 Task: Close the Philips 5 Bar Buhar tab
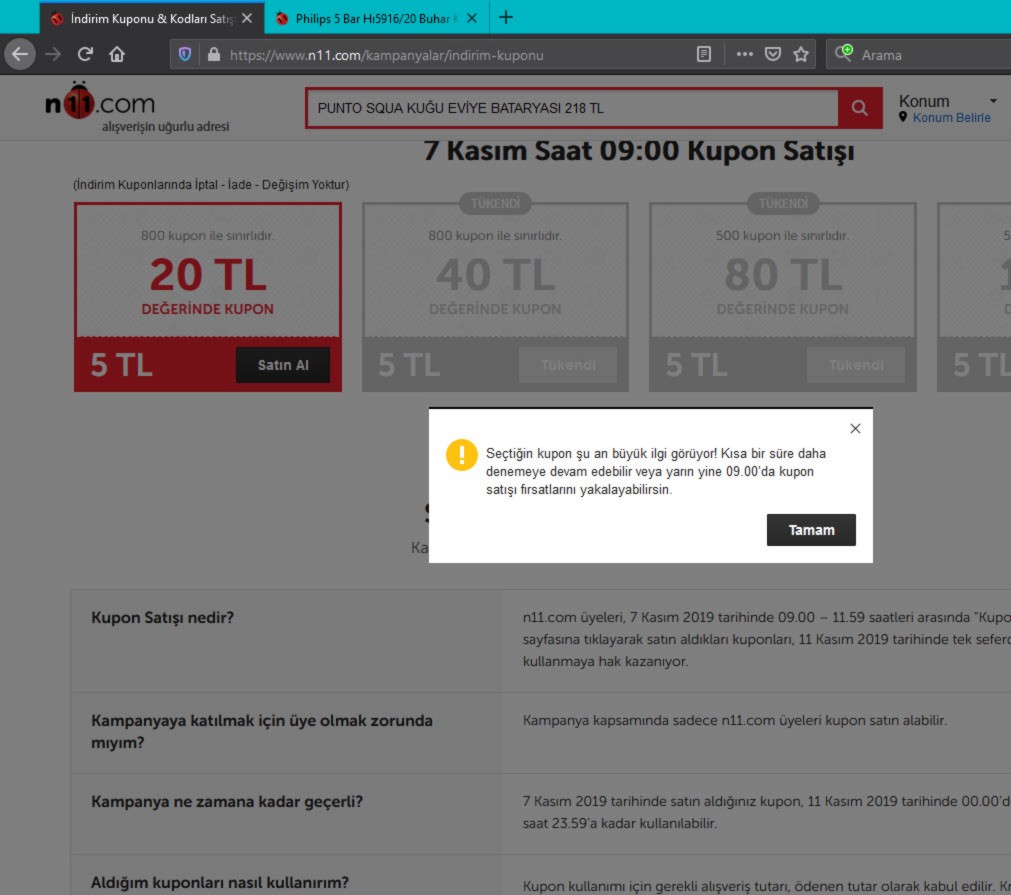point(472,19)
